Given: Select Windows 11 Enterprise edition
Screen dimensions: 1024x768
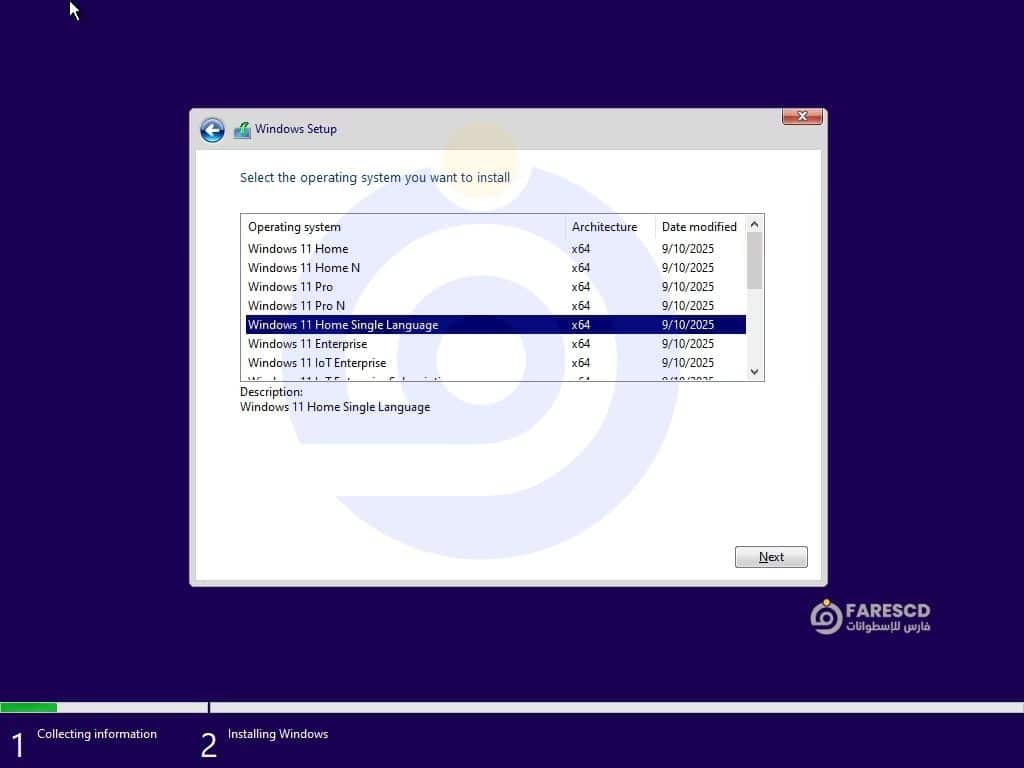Looking at the screenshot, I should (307, 344).
